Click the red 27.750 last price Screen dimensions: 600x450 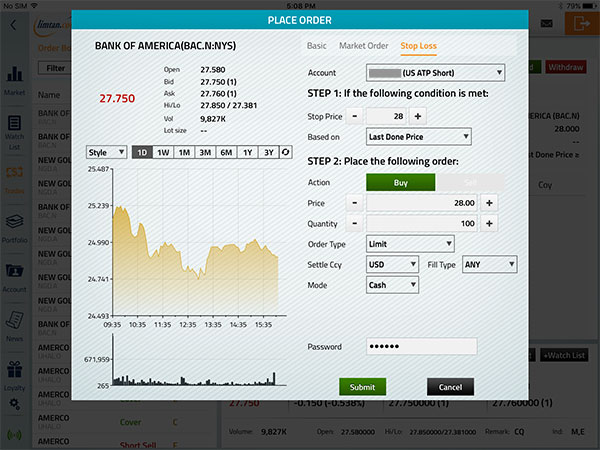(x=117, y=98)
